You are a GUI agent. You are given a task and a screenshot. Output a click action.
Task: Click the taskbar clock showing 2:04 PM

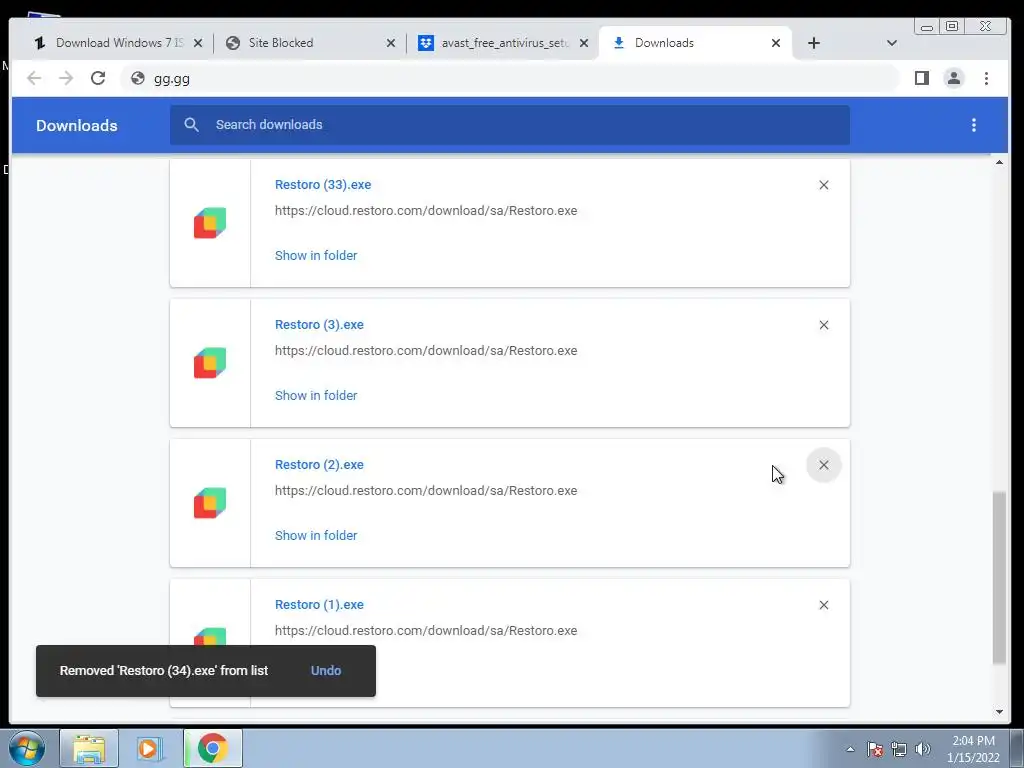pyautogui.click(x=973, y=749)
